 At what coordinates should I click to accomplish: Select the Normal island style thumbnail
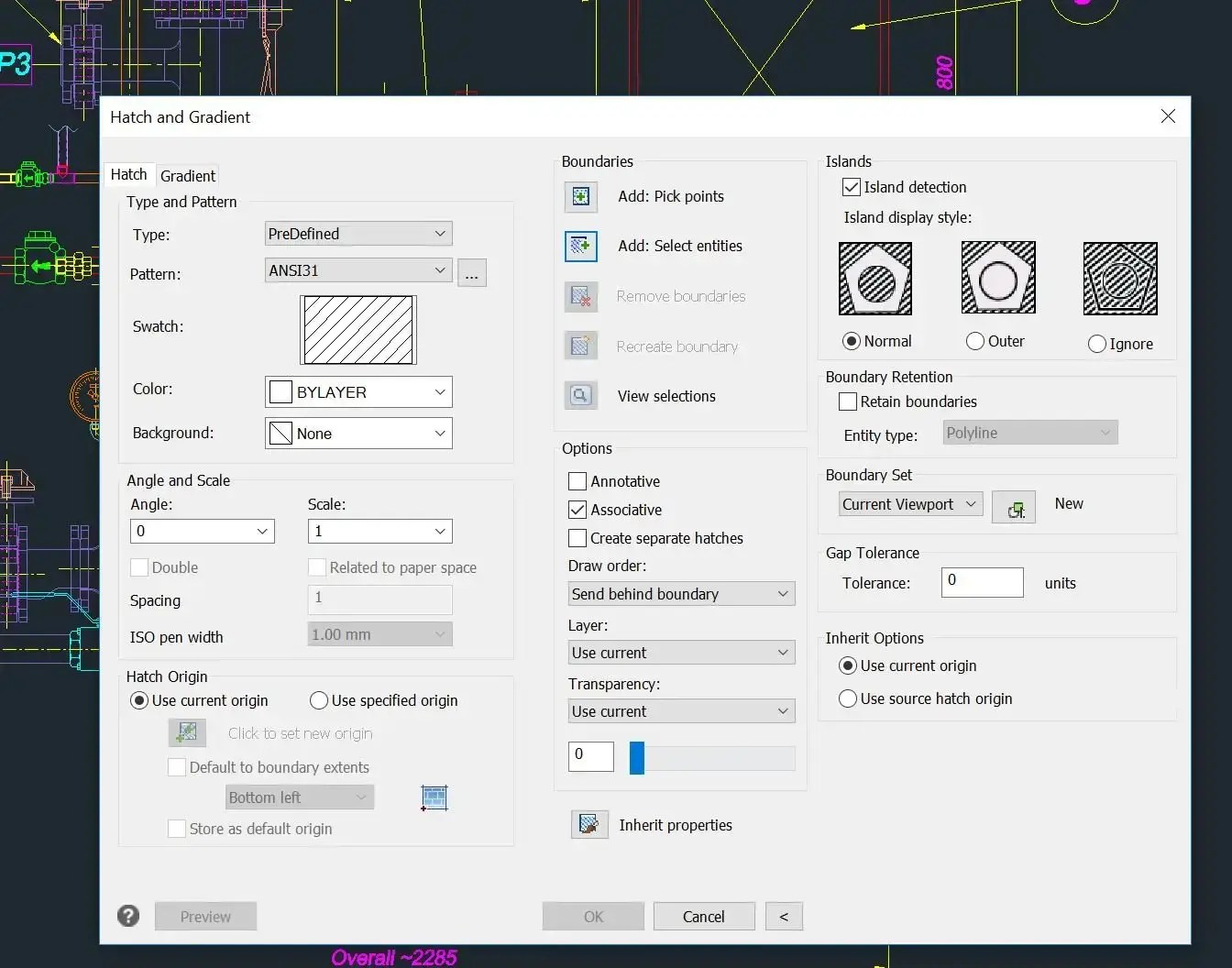coord(875,279)
